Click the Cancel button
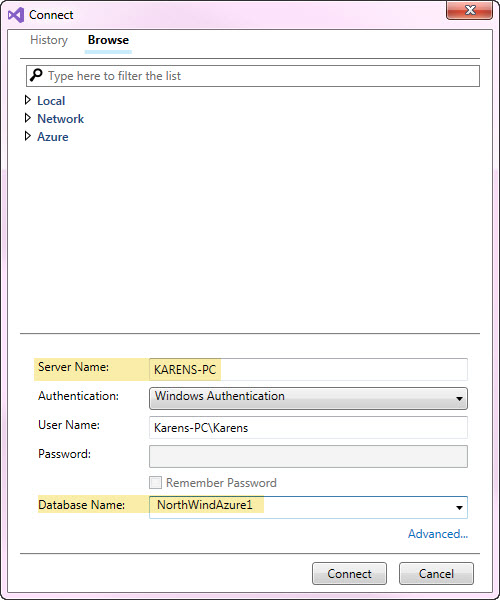 tap(436, 574)
